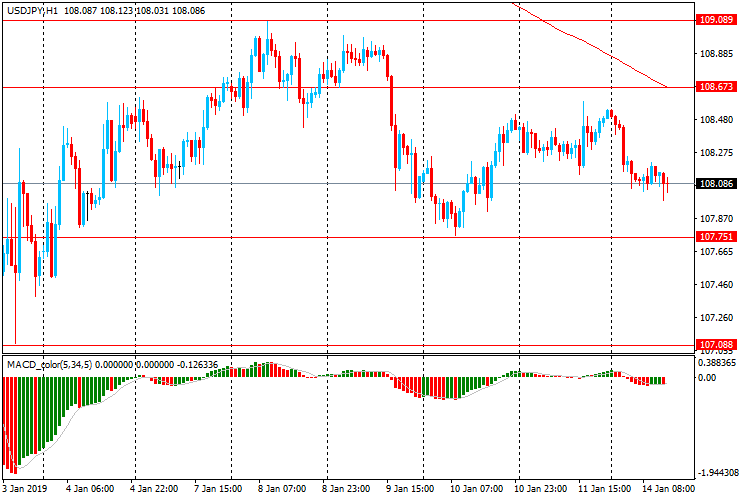Click the -1.944308 MACD scale value
Image resolution: width=740 pixels, height=500 pixels.
(x=718, y=473)
